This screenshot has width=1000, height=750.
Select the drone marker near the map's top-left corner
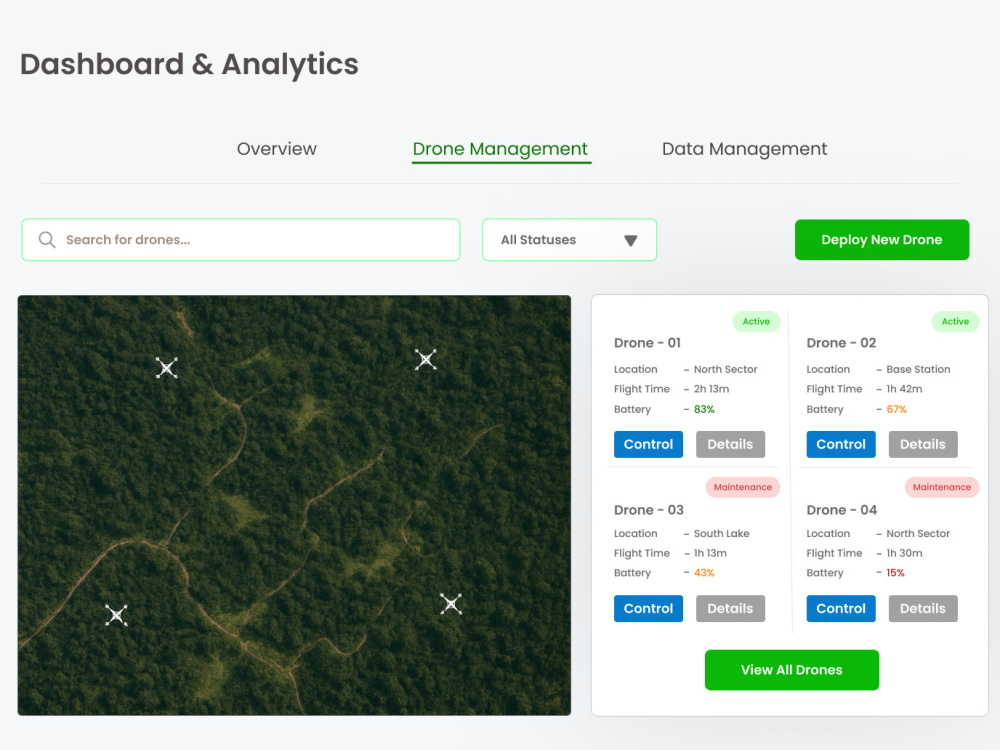pyautogui.click(x=166, y=367)
